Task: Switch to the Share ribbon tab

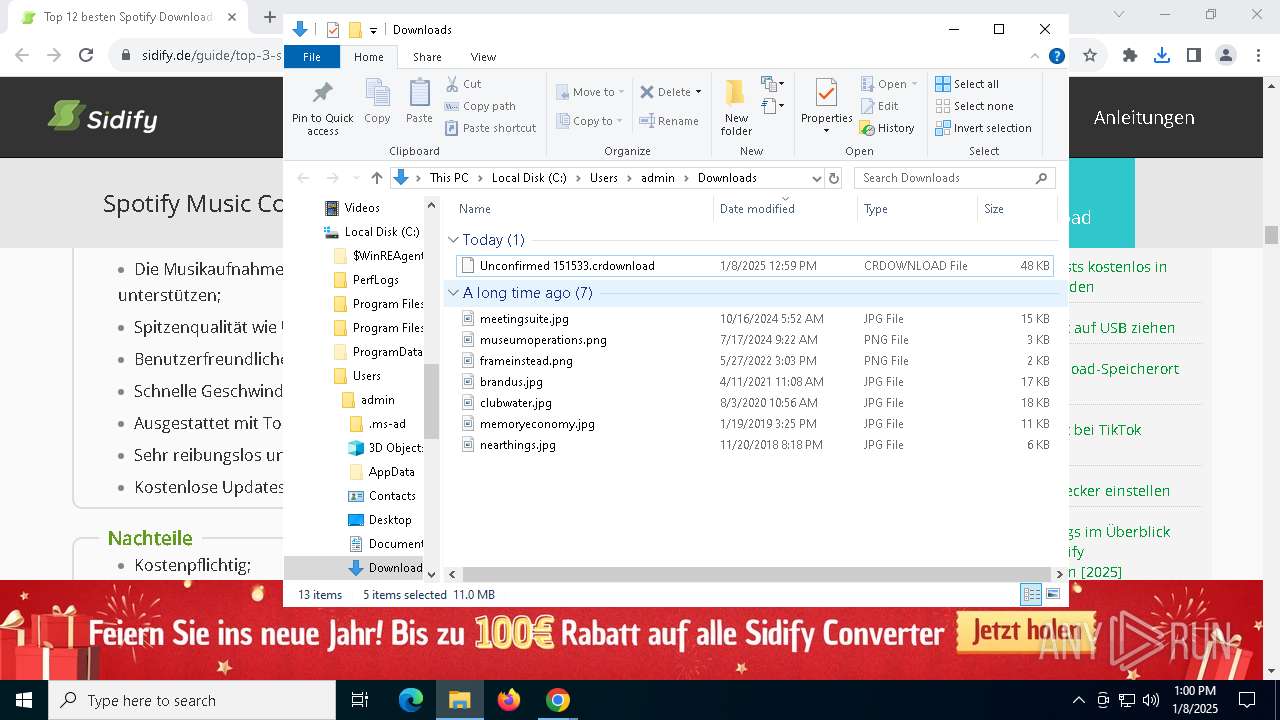Action: tap(427, 57)
